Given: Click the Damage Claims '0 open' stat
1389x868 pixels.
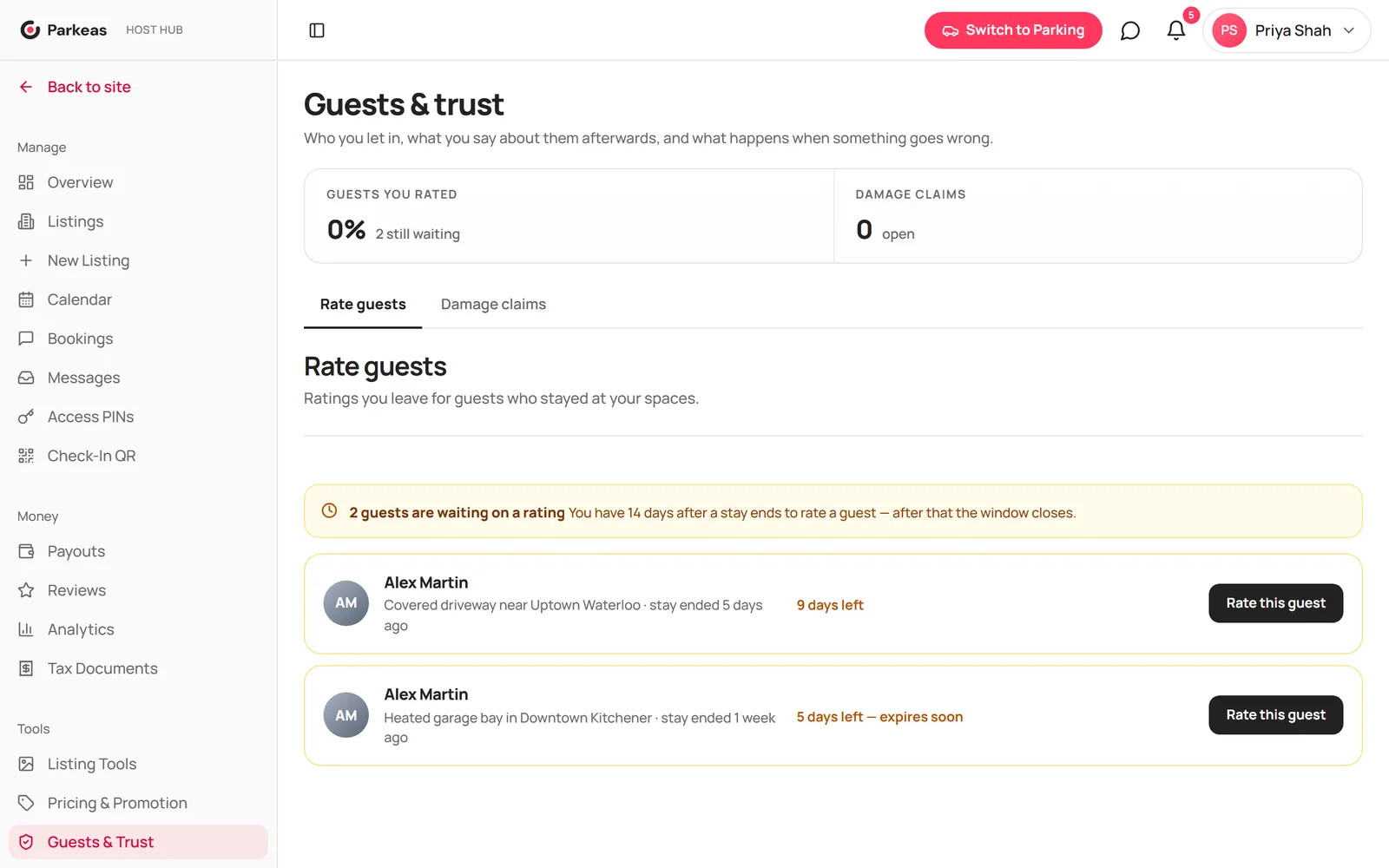Looking at the screenshot, I should click(x=885, y=230).
